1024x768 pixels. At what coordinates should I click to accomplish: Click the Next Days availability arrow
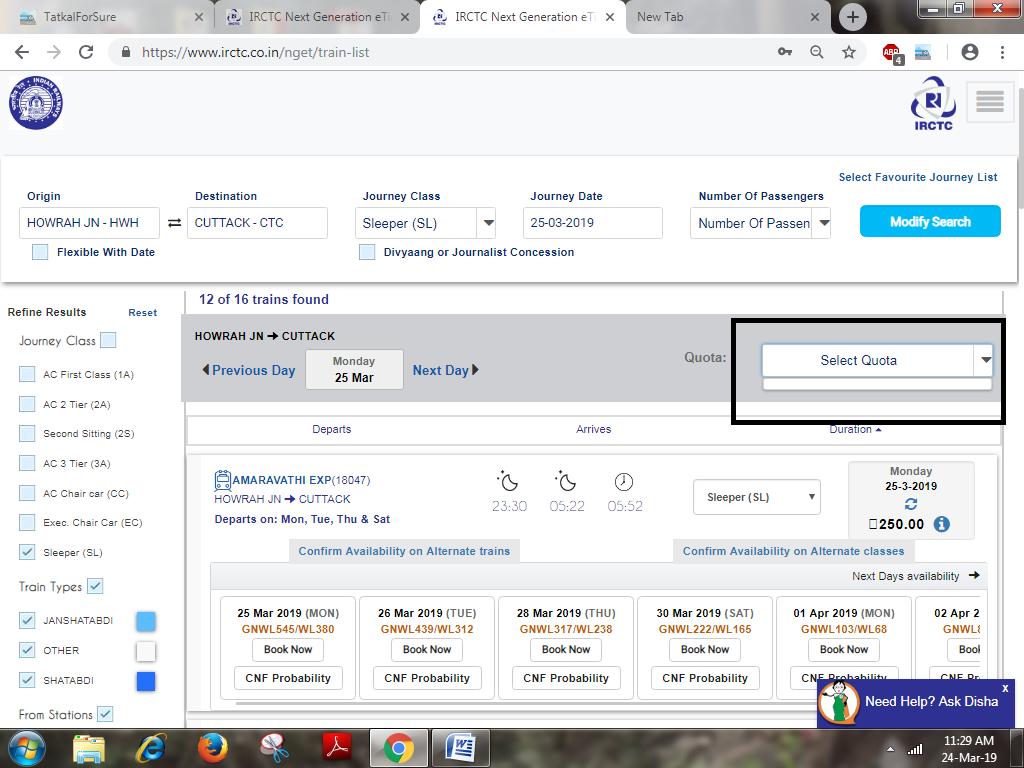974,575
